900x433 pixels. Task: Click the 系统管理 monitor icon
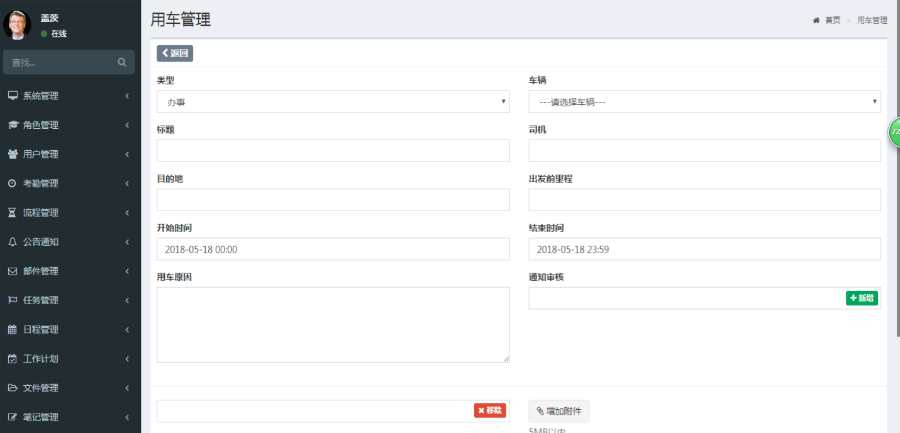(12, 96)
